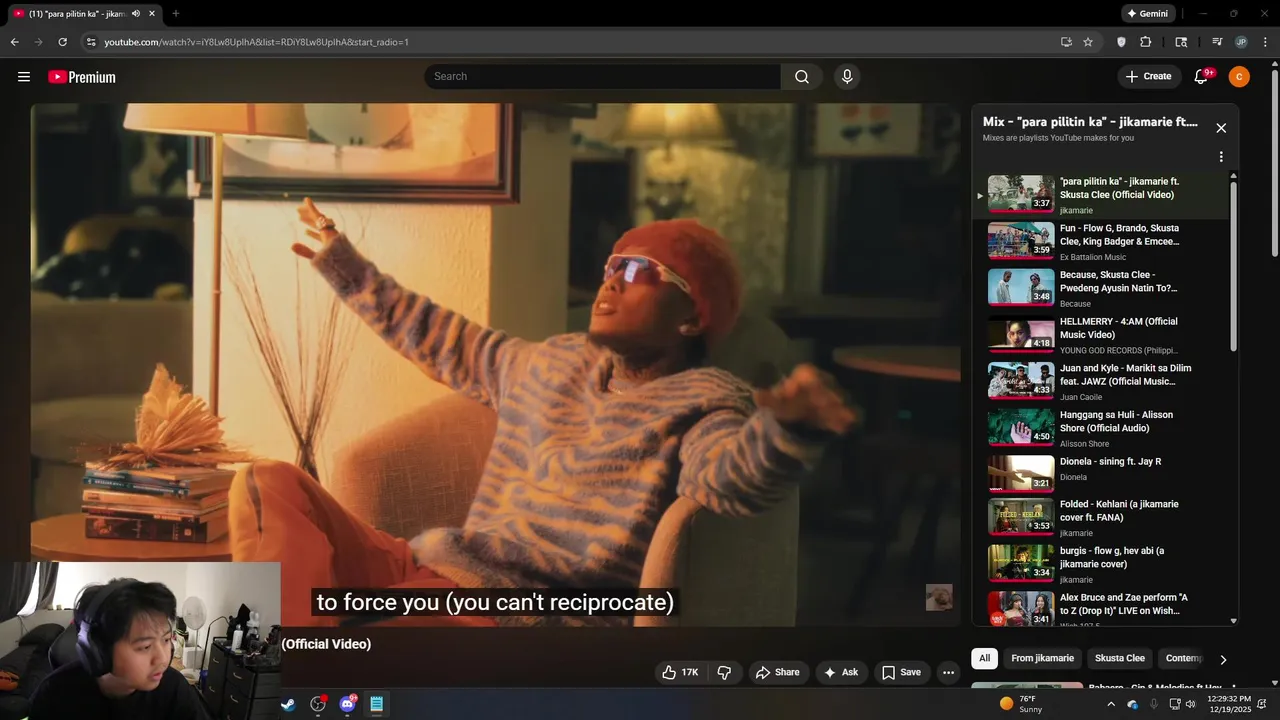Open the Mix playlist options menu
The image size is (1280, 720).
pyautogui.click(x=1221, y=157)
